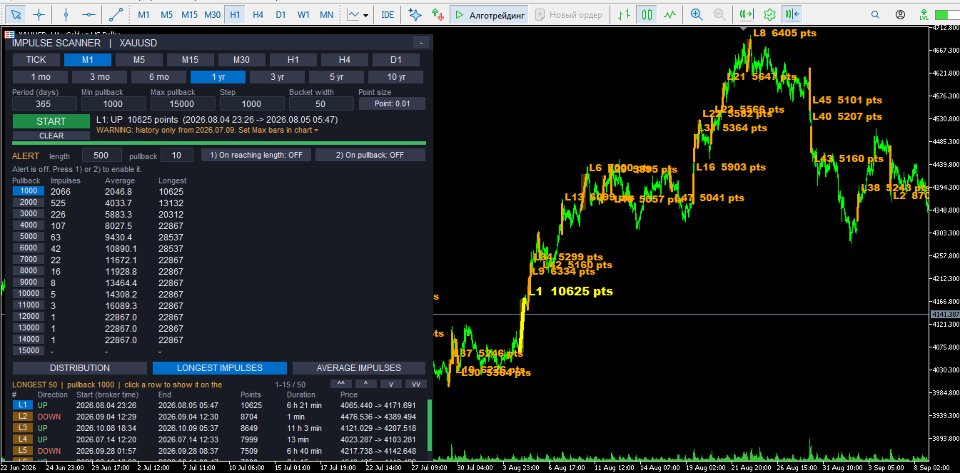Toggle alert 'On reaching length: OFF'
The height and width of the screenshot is (473, 960).
click(x=256, y=155)
